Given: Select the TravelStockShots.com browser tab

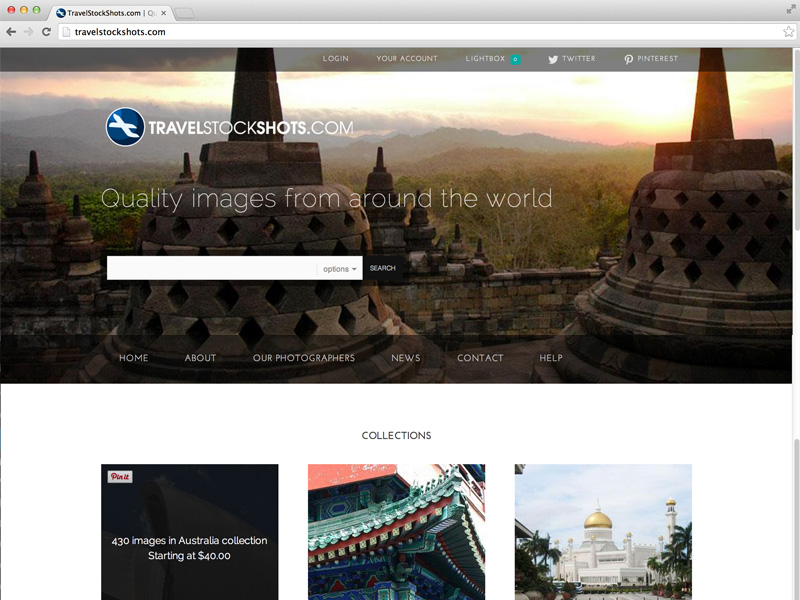Looking at the screenshot, I should point(110,13).
